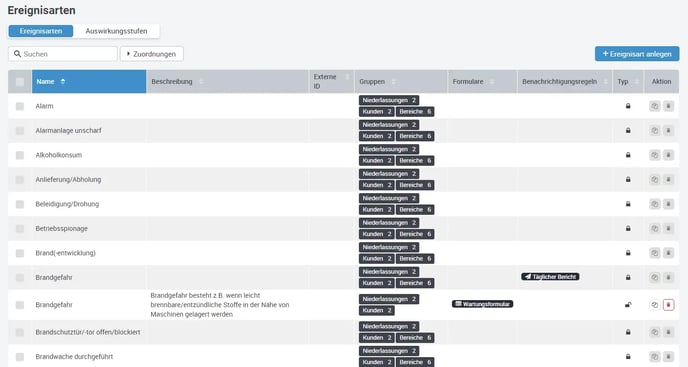The image size is (688, 367).
Task: Expand the Zuordnungen dropdown
Action: click(x=152, y=54)
